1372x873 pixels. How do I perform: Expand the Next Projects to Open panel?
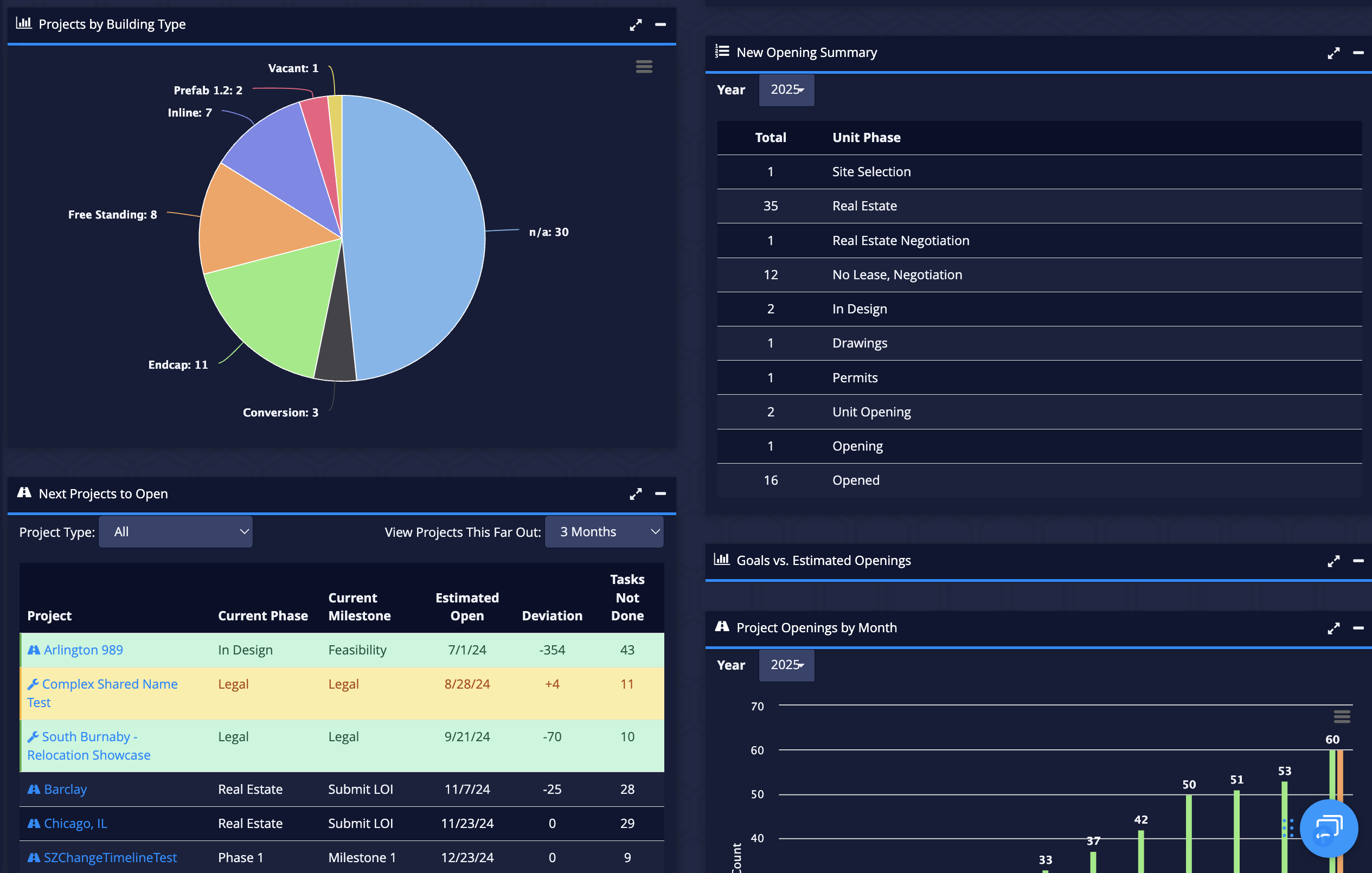635,493
